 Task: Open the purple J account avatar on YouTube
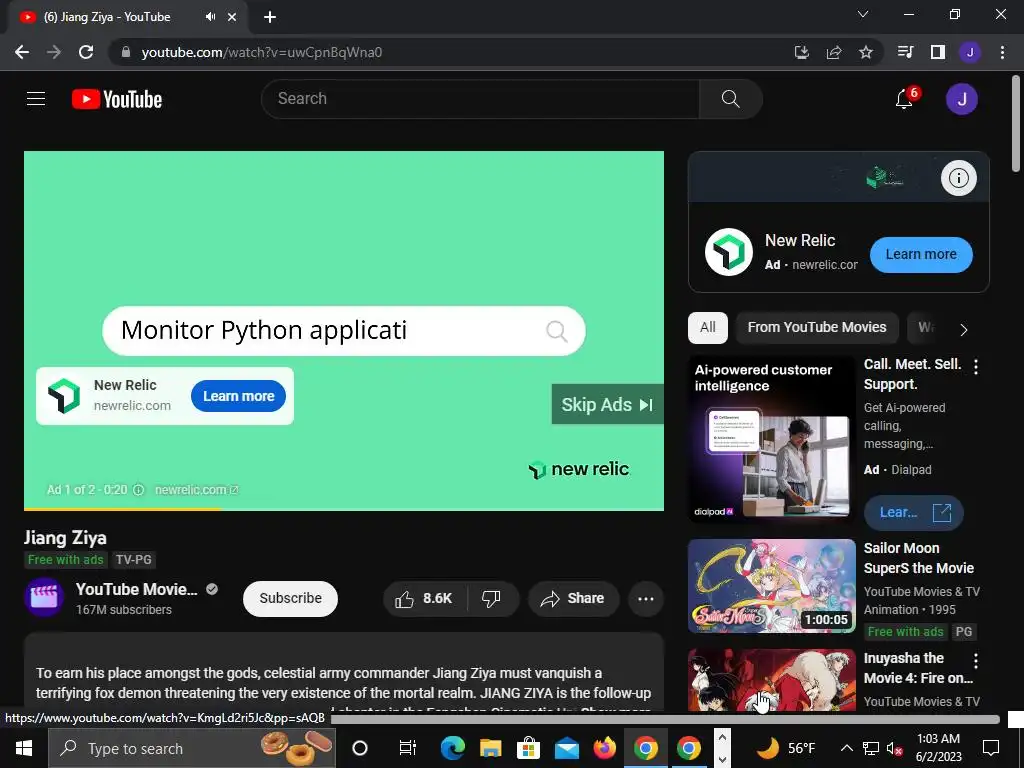961,99
